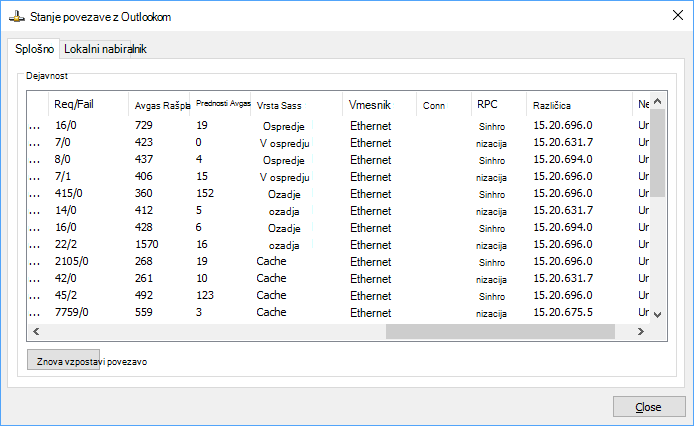Click Req/Fail cell 14/0
The height and width of the screenshot is (426, 694).
pos(66,210)
